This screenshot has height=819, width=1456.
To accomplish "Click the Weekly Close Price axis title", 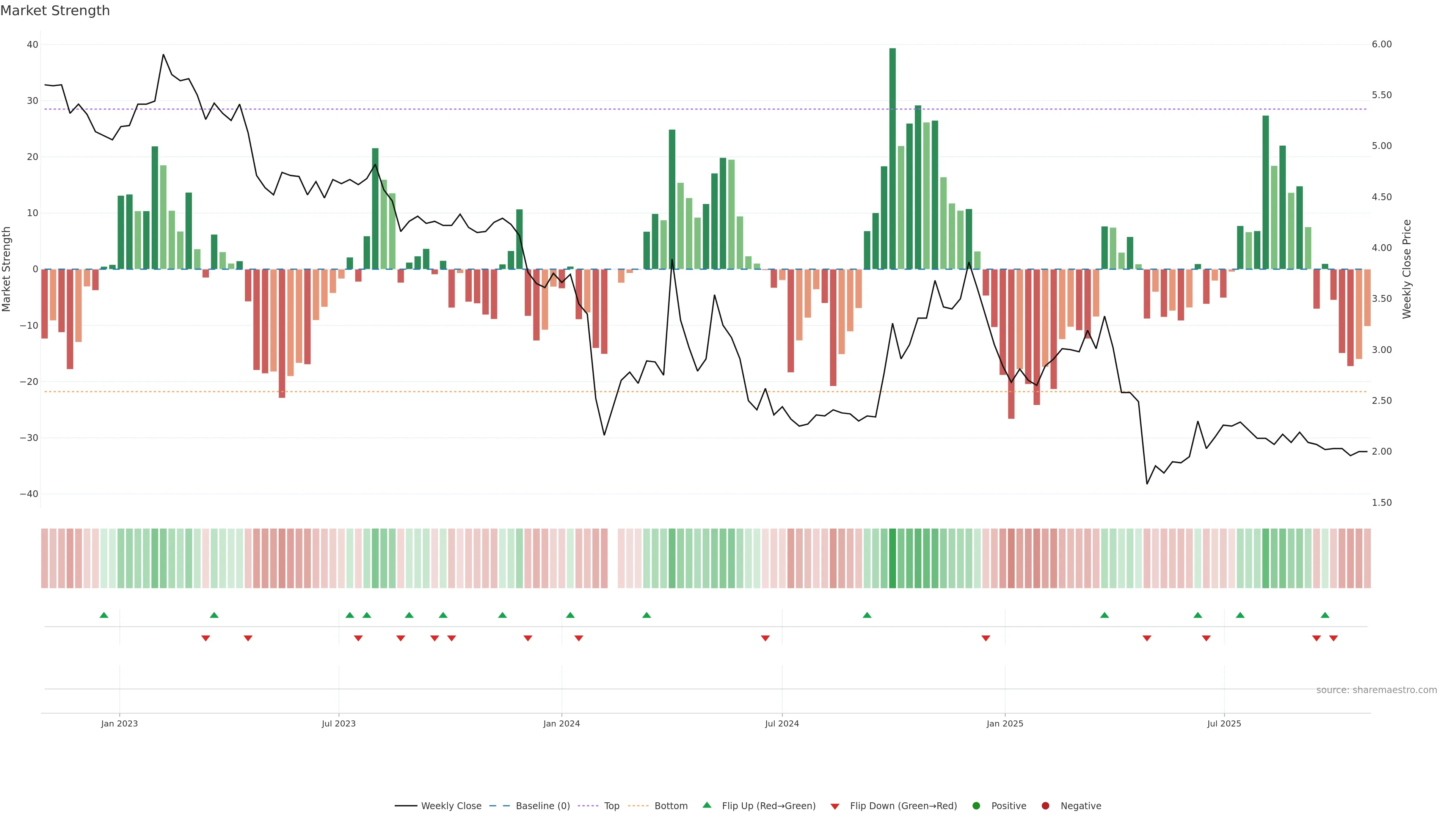I will pyautogui.click(x=1407, y=269).
